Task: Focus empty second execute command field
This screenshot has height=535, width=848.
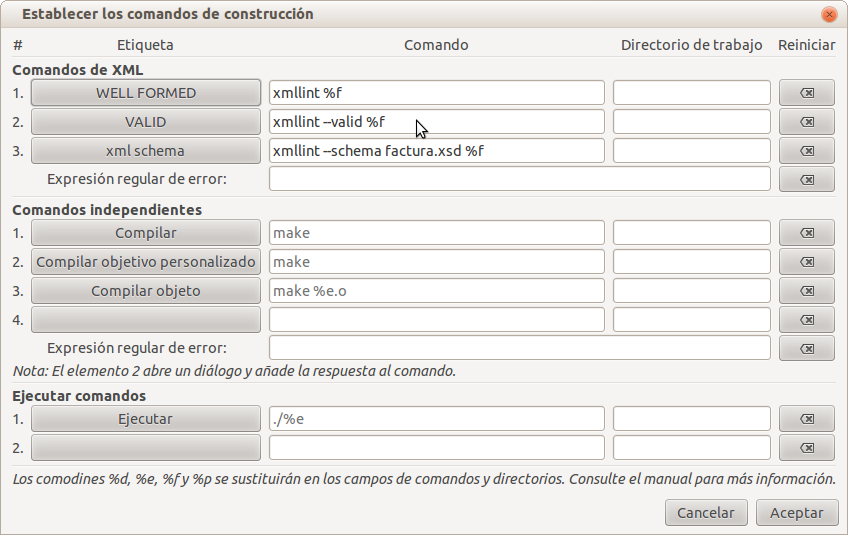Action: click(436, 448)
